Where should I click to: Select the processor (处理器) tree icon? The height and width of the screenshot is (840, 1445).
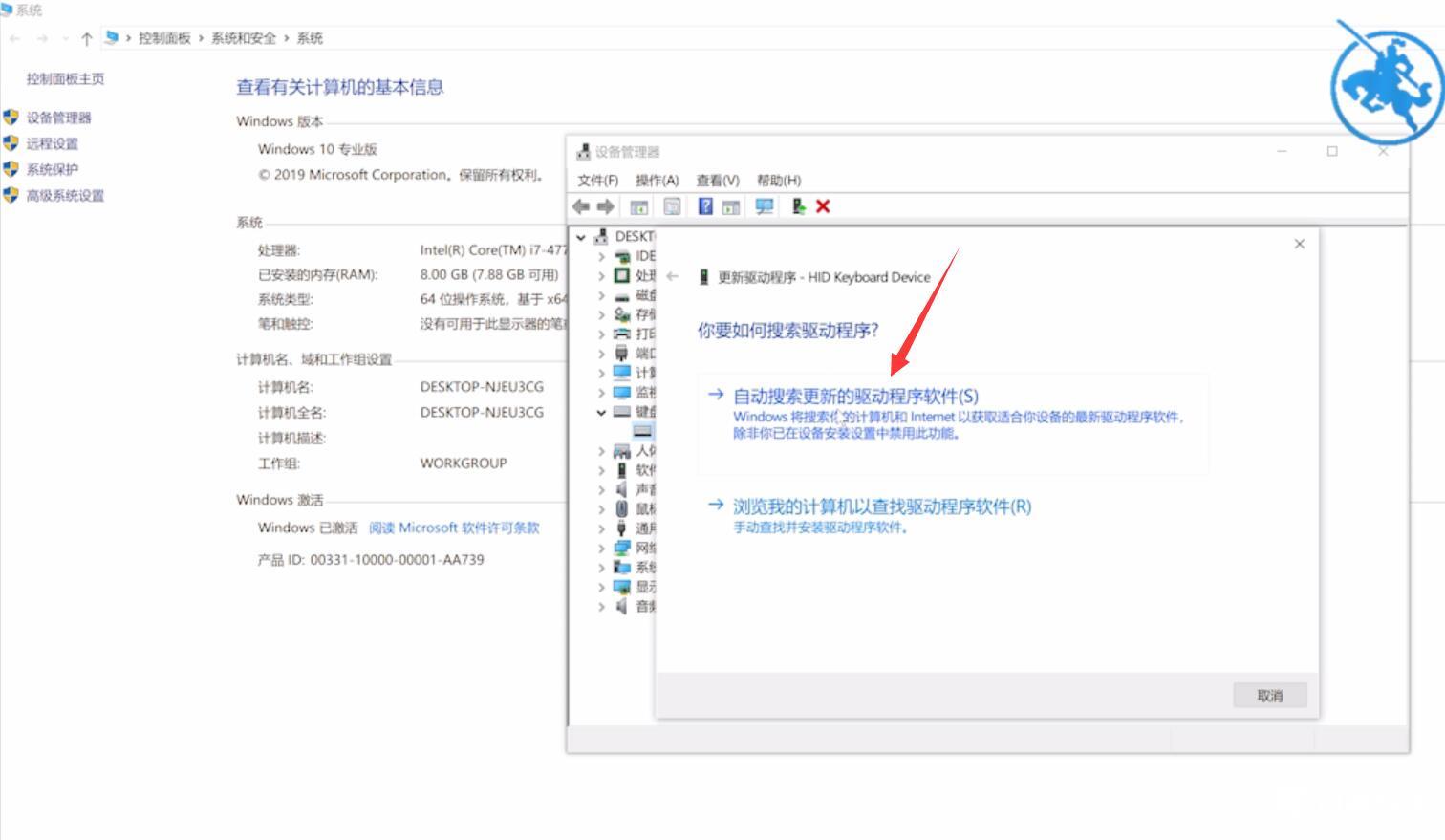click(x=622, y=275)
